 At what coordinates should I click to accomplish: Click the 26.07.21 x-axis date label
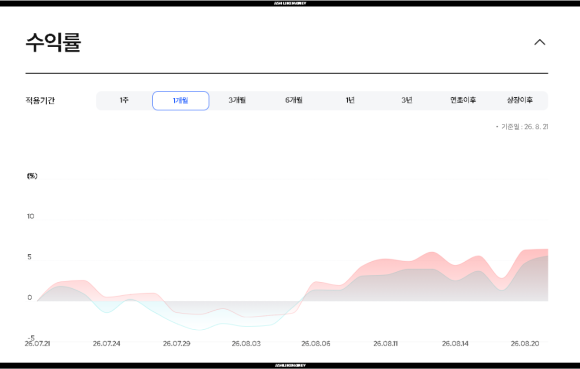[37, 343]
